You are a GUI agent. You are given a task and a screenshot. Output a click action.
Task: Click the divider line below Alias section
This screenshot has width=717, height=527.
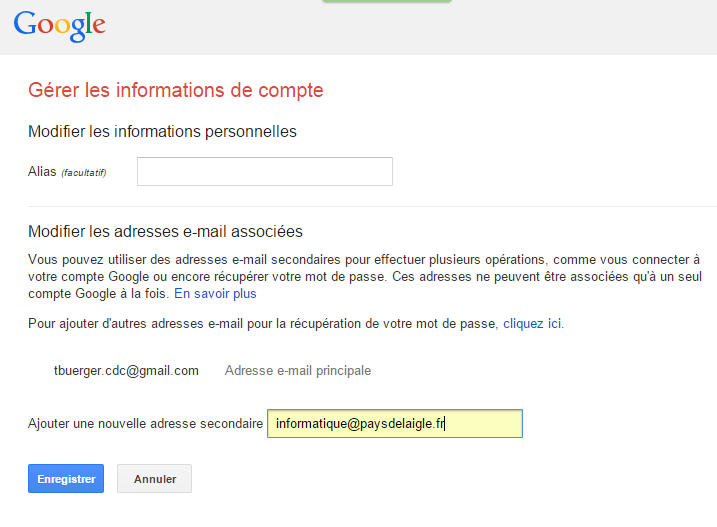pyautogui.click(x=372, y=207)
